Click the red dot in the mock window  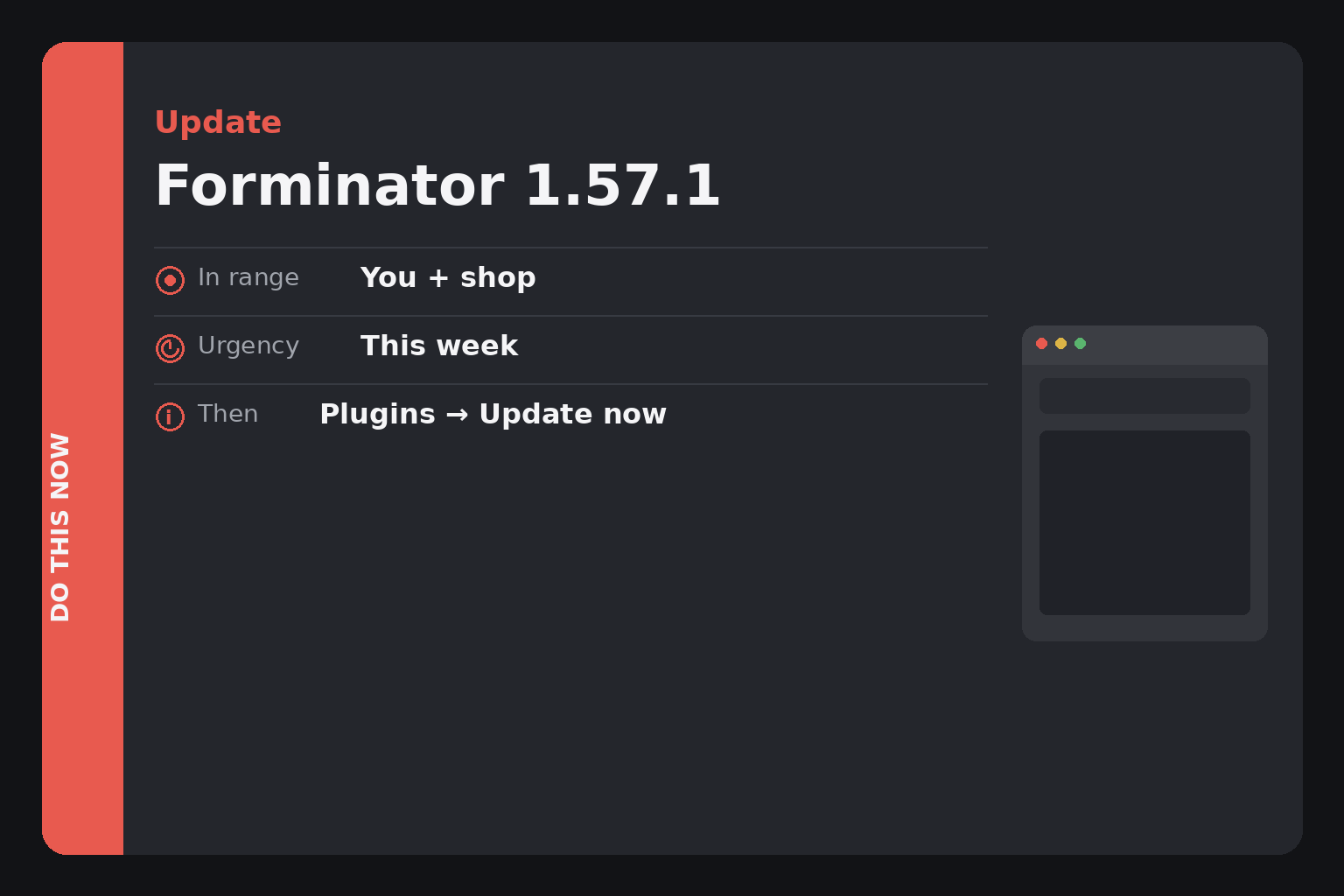tap(1041, 343)
